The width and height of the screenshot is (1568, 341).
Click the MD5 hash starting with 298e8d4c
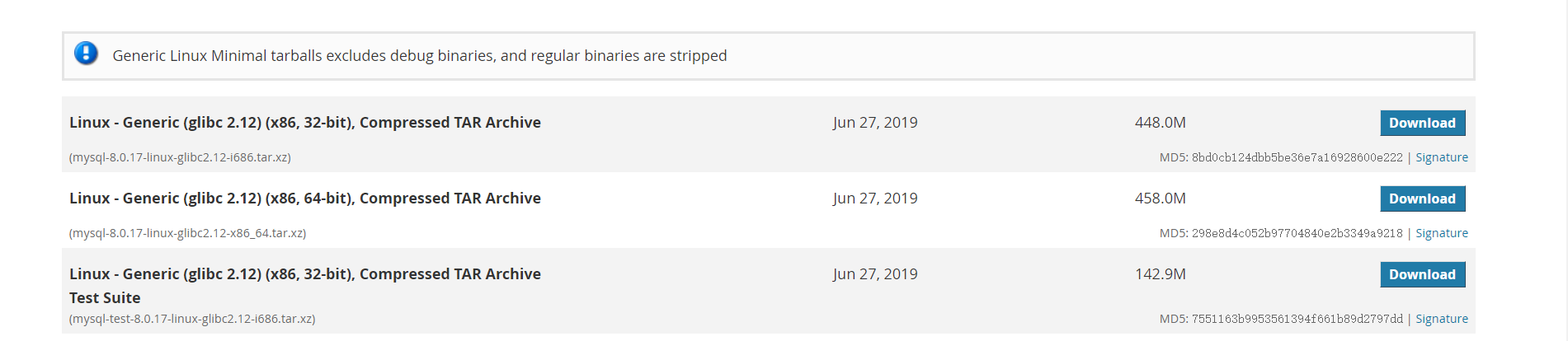(x=1297, y=233)
